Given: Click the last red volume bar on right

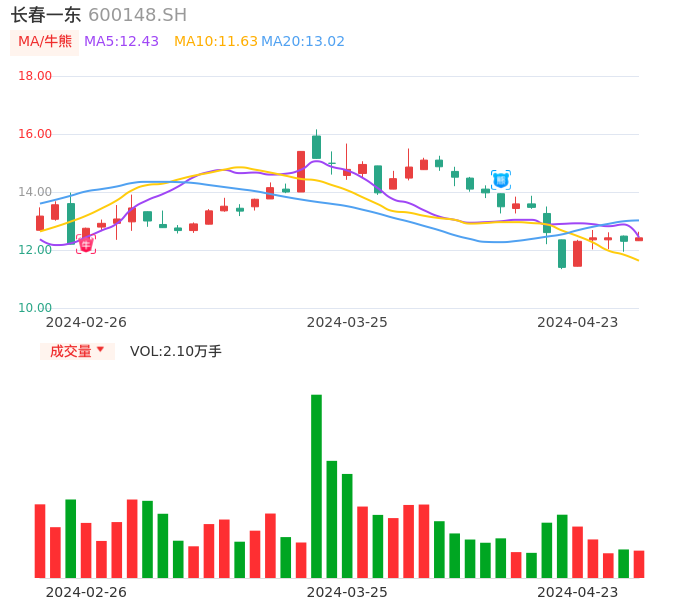Looking at the screenshot, I should tap(639, 564).
